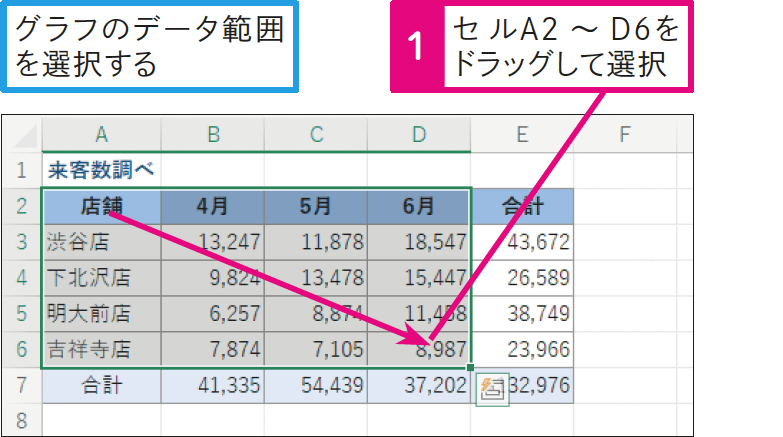The image size is (783, 437).
Task: Select column E header
Action: click(x=522, y=134)
